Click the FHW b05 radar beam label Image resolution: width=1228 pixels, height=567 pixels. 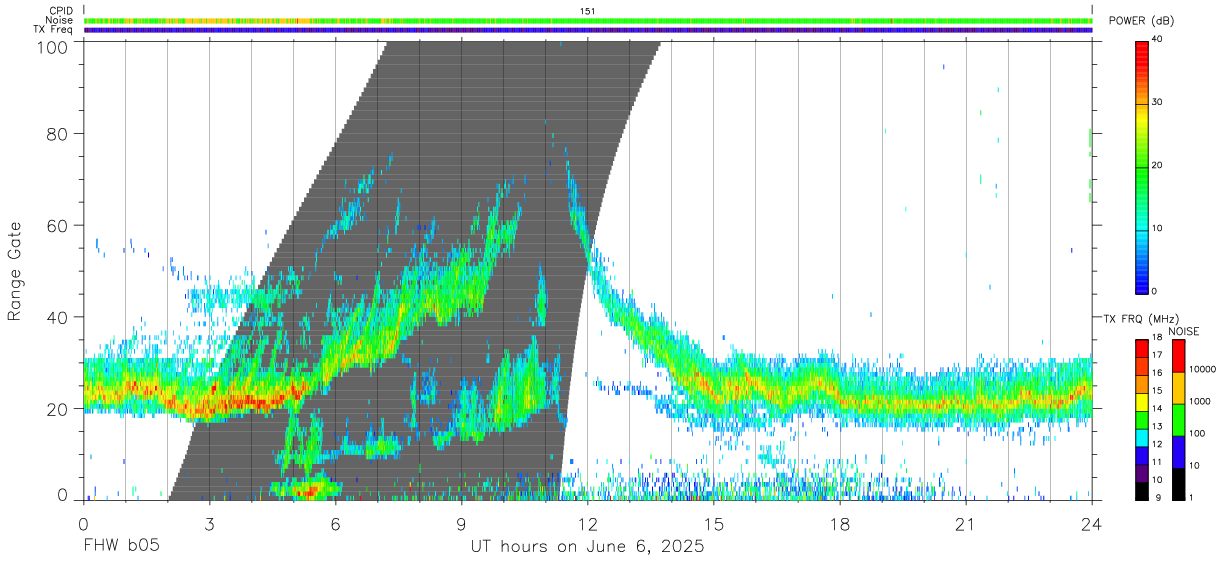click(120, 547)
